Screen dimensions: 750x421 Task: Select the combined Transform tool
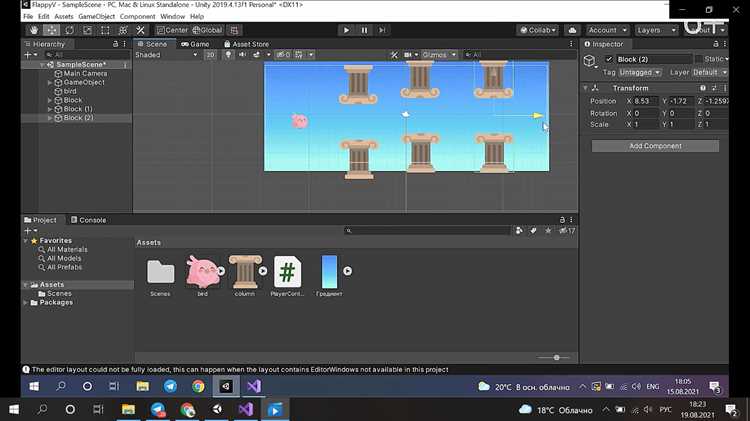click(x=123, y=30)
